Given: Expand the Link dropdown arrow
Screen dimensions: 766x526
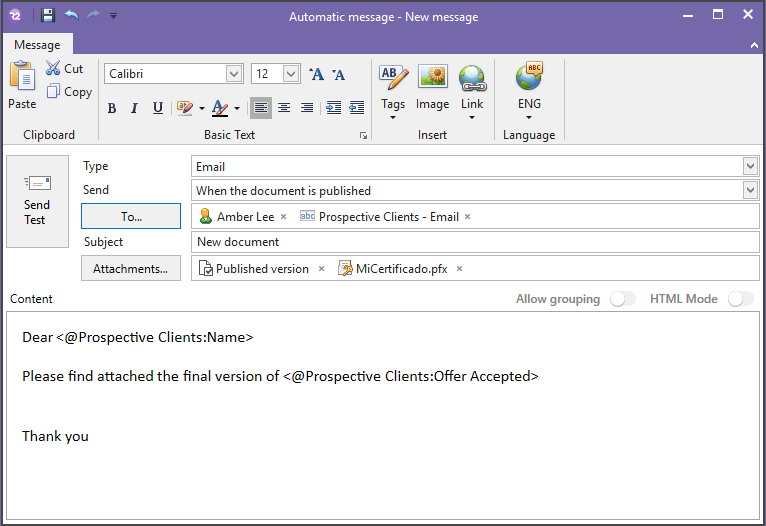Looking at the screenshot, I should point(472,118).
